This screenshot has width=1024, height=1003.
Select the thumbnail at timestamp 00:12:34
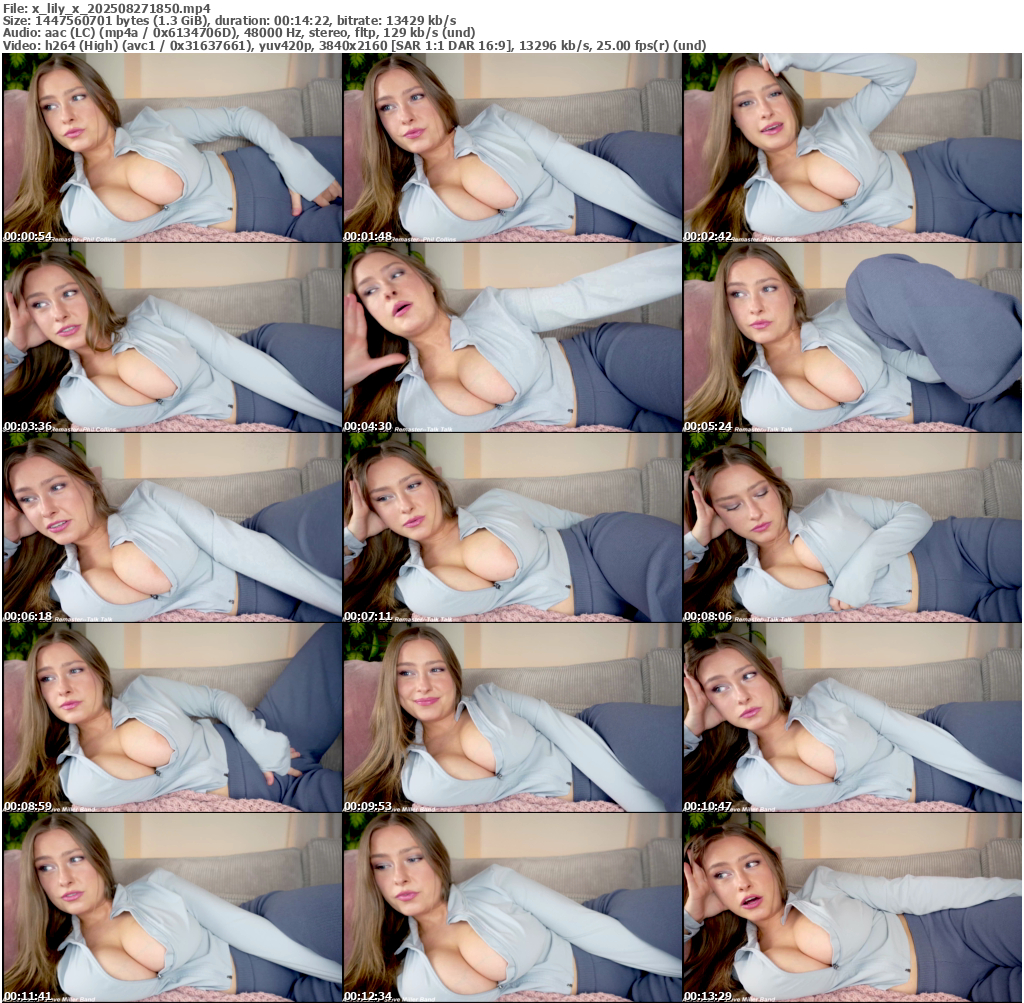click(x=513, y=908)
